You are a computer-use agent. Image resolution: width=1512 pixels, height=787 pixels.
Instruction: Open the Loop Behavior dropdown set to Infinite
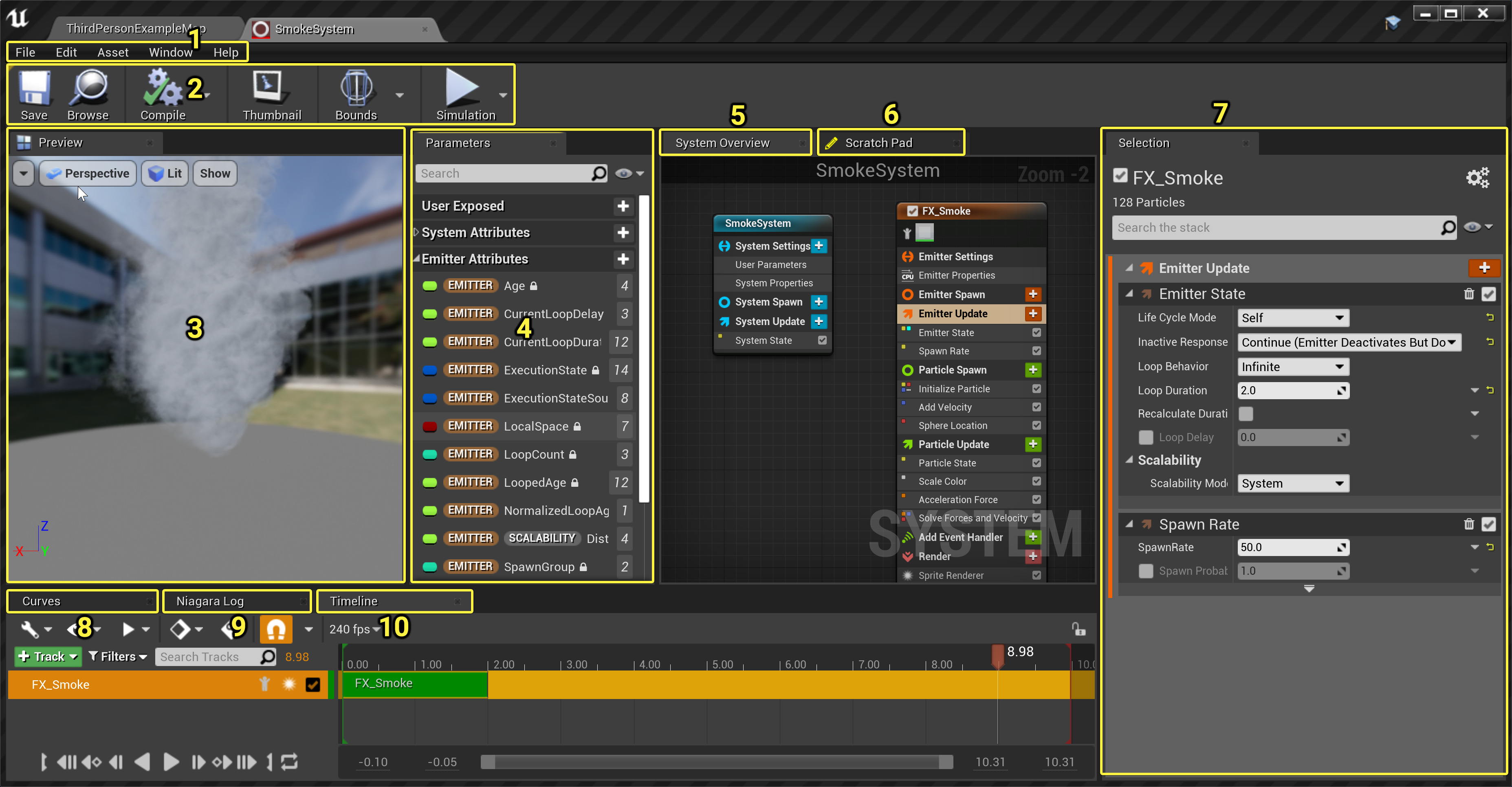(1293, 366)
